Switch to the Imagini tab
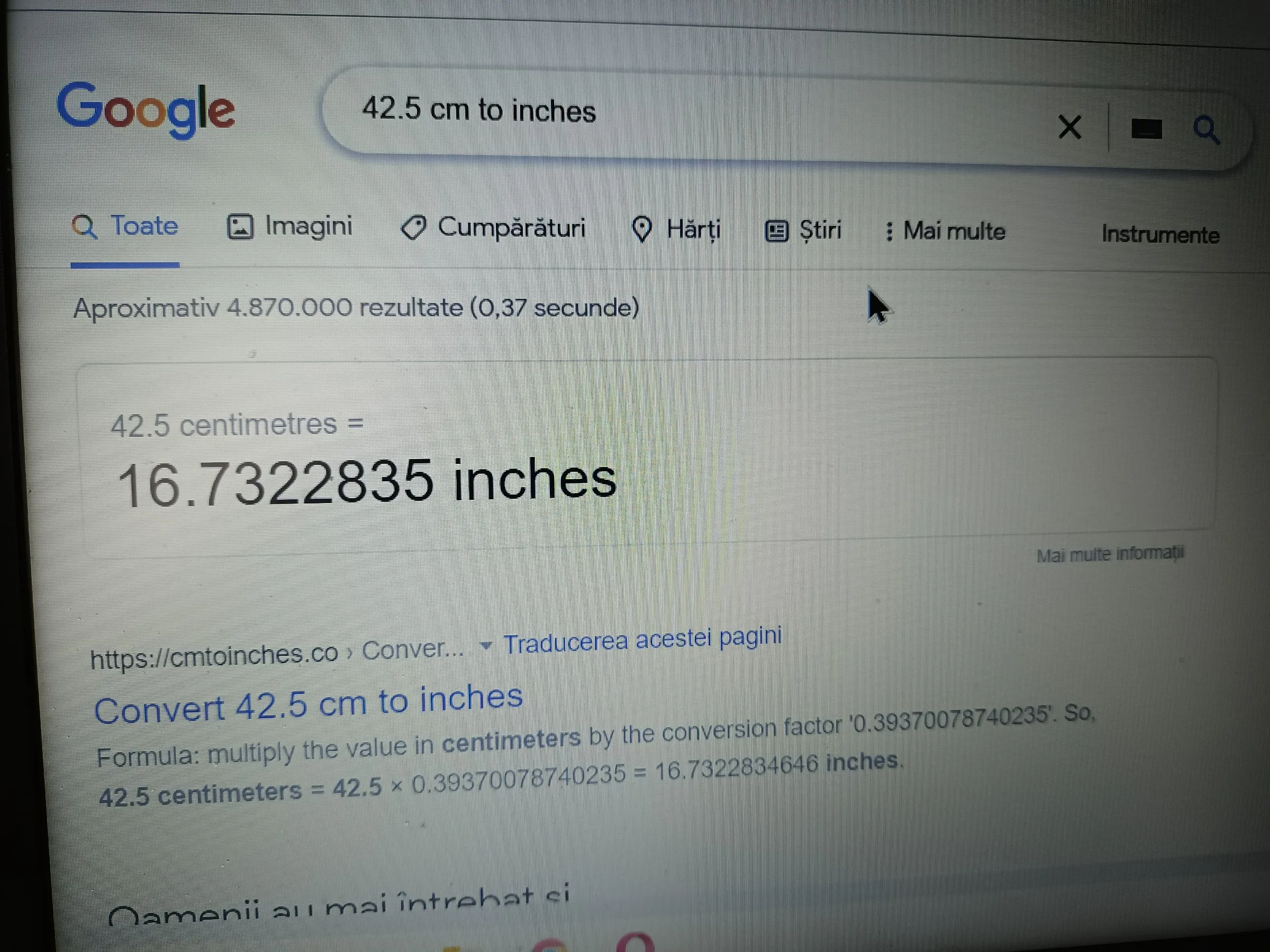 tap(290, 227)
